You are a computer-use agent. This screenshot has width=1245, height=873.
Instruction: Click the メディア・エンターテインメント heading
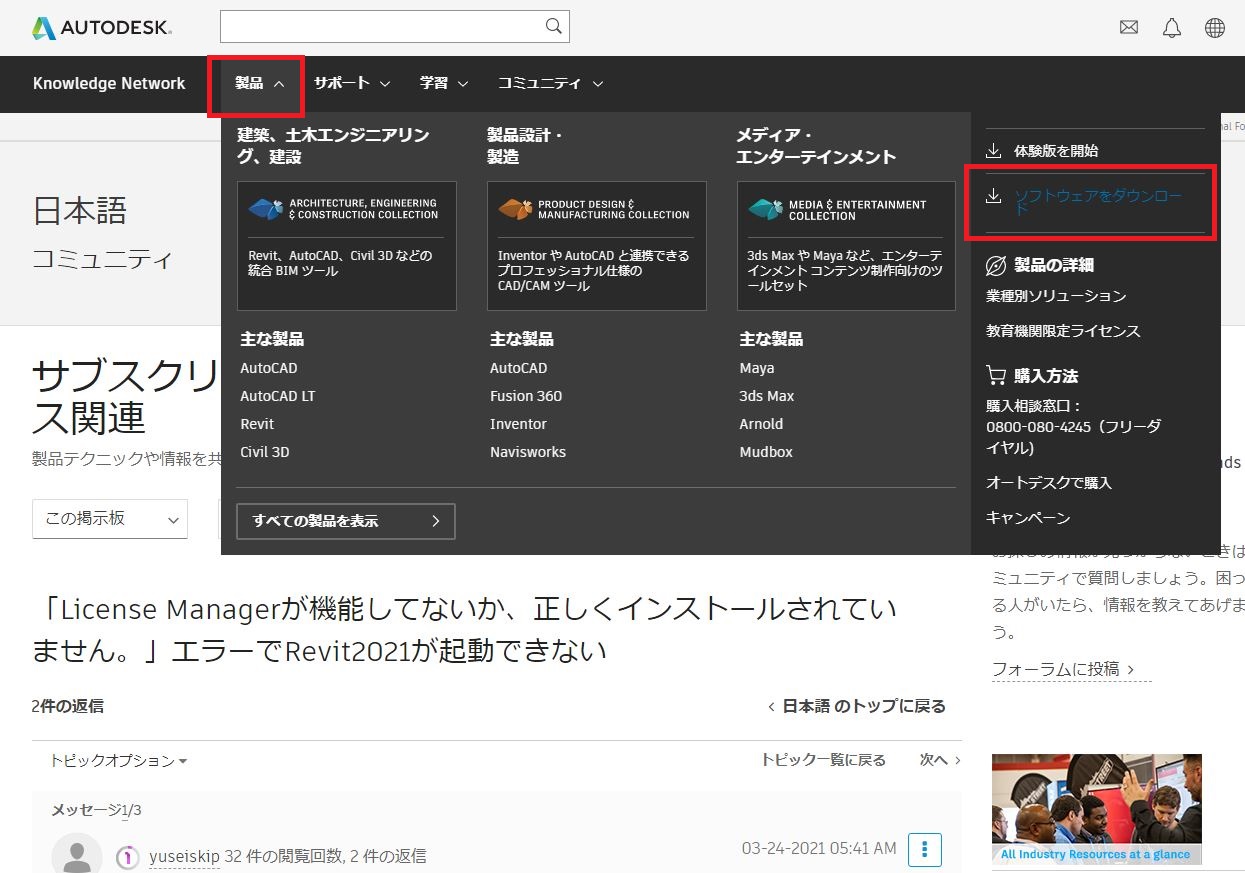(816, 146)
